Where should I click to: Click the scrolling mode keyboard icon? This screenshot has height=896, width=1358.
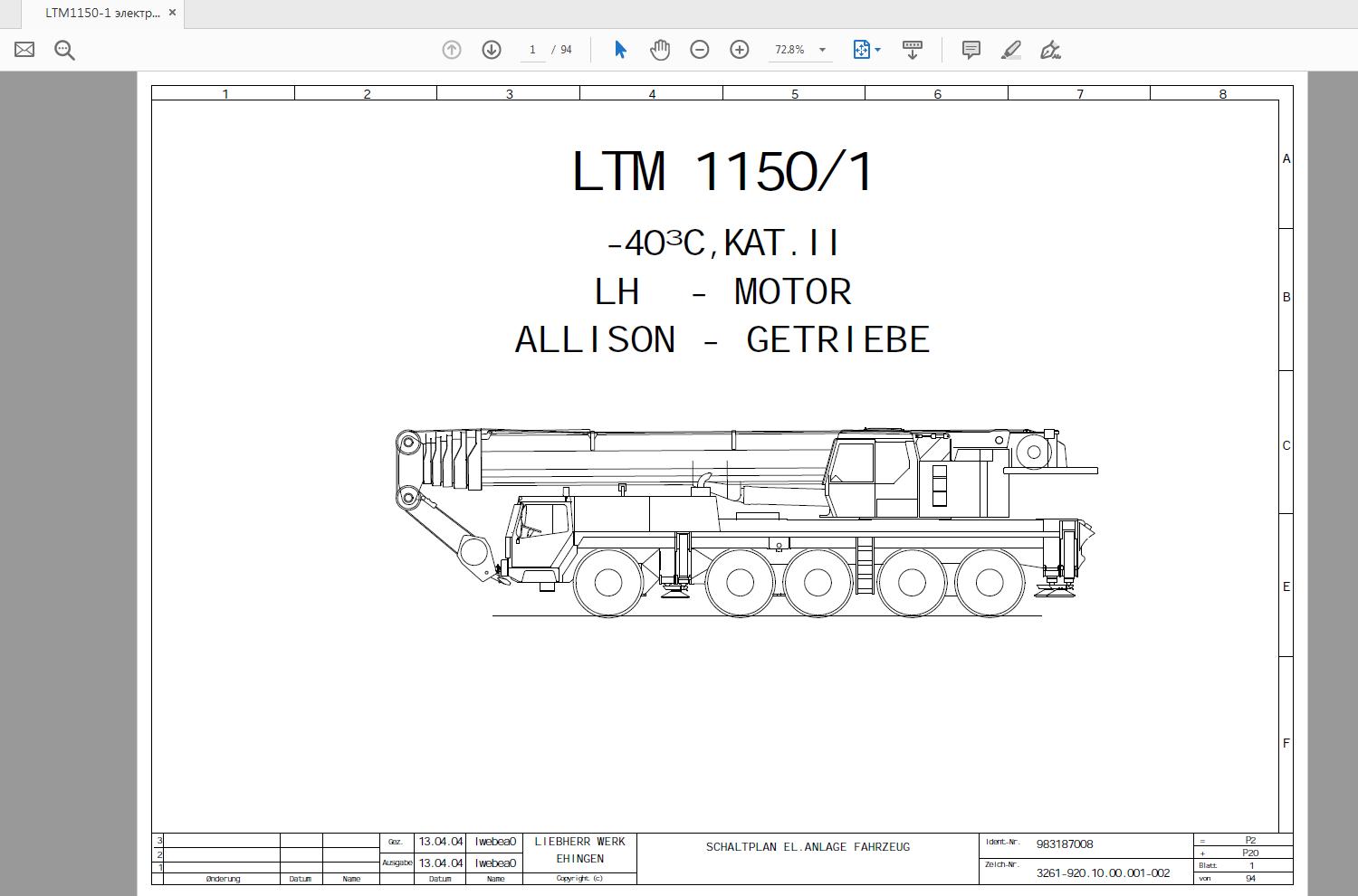click(x=913, y=50)
